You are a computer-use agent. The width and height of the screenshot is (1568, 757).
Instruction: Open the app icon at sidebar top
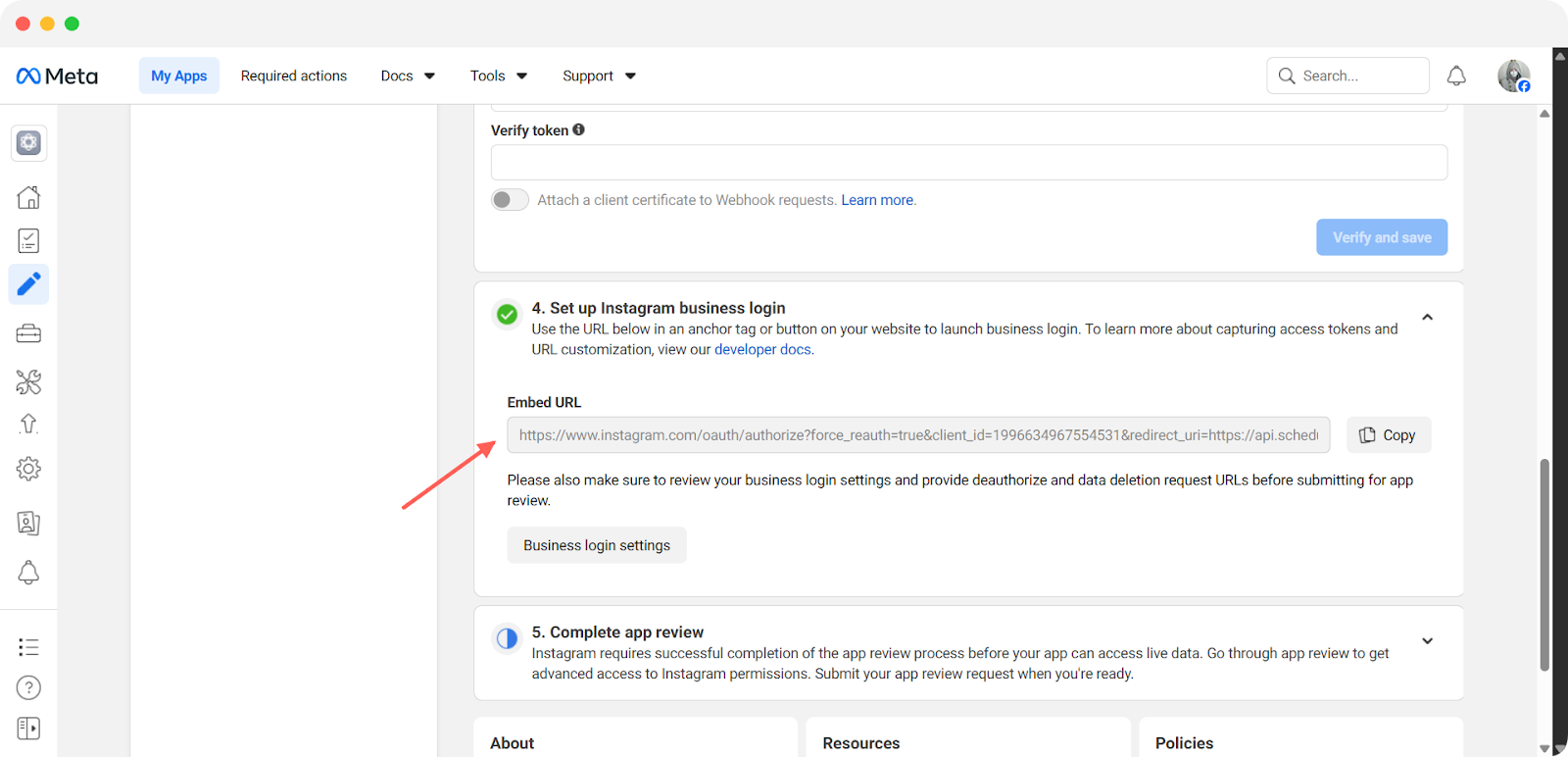coord(28,143)
